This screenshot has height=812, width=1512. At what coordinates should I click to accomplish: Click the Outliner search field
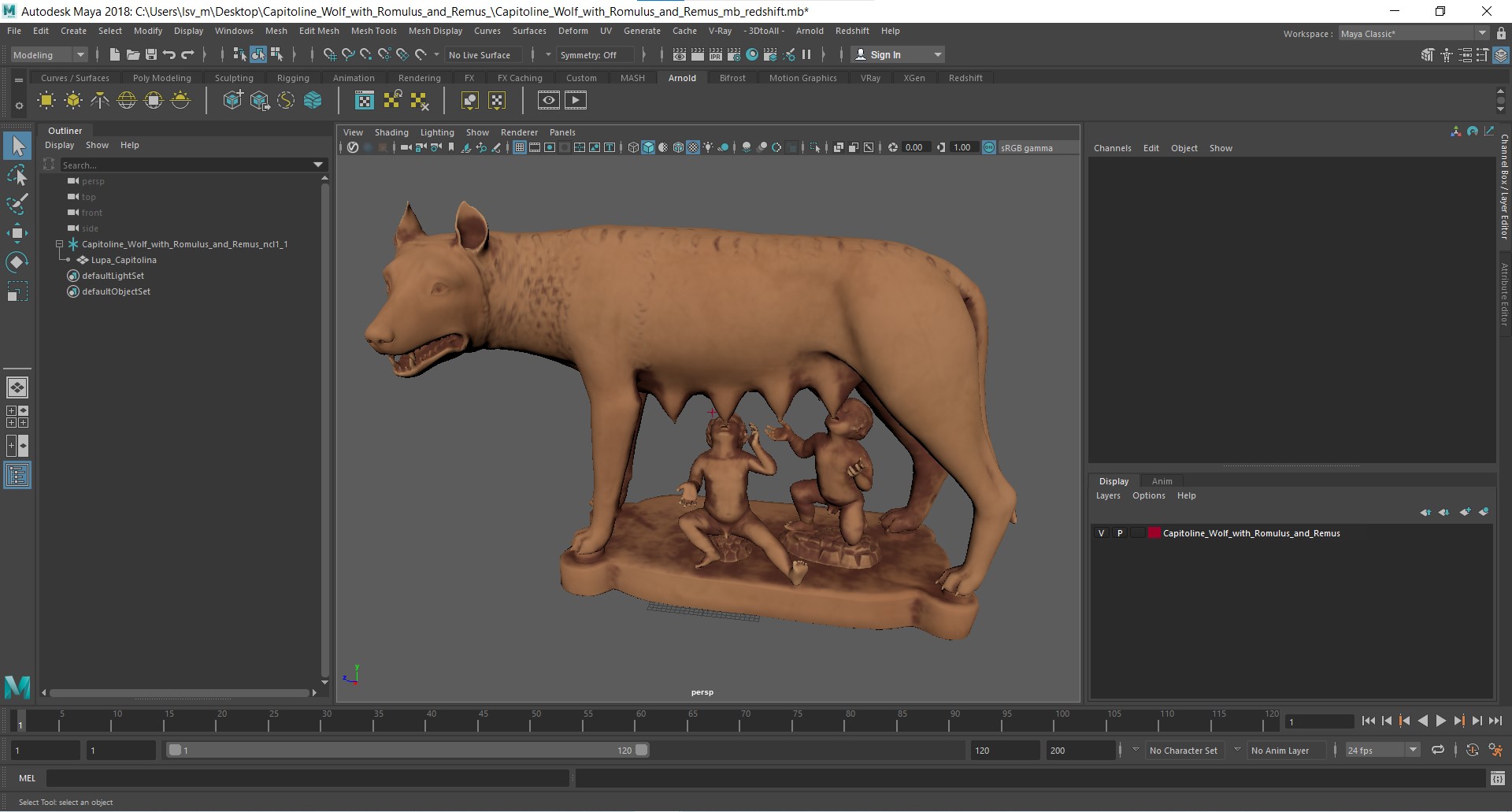click(x=186, y=165)
